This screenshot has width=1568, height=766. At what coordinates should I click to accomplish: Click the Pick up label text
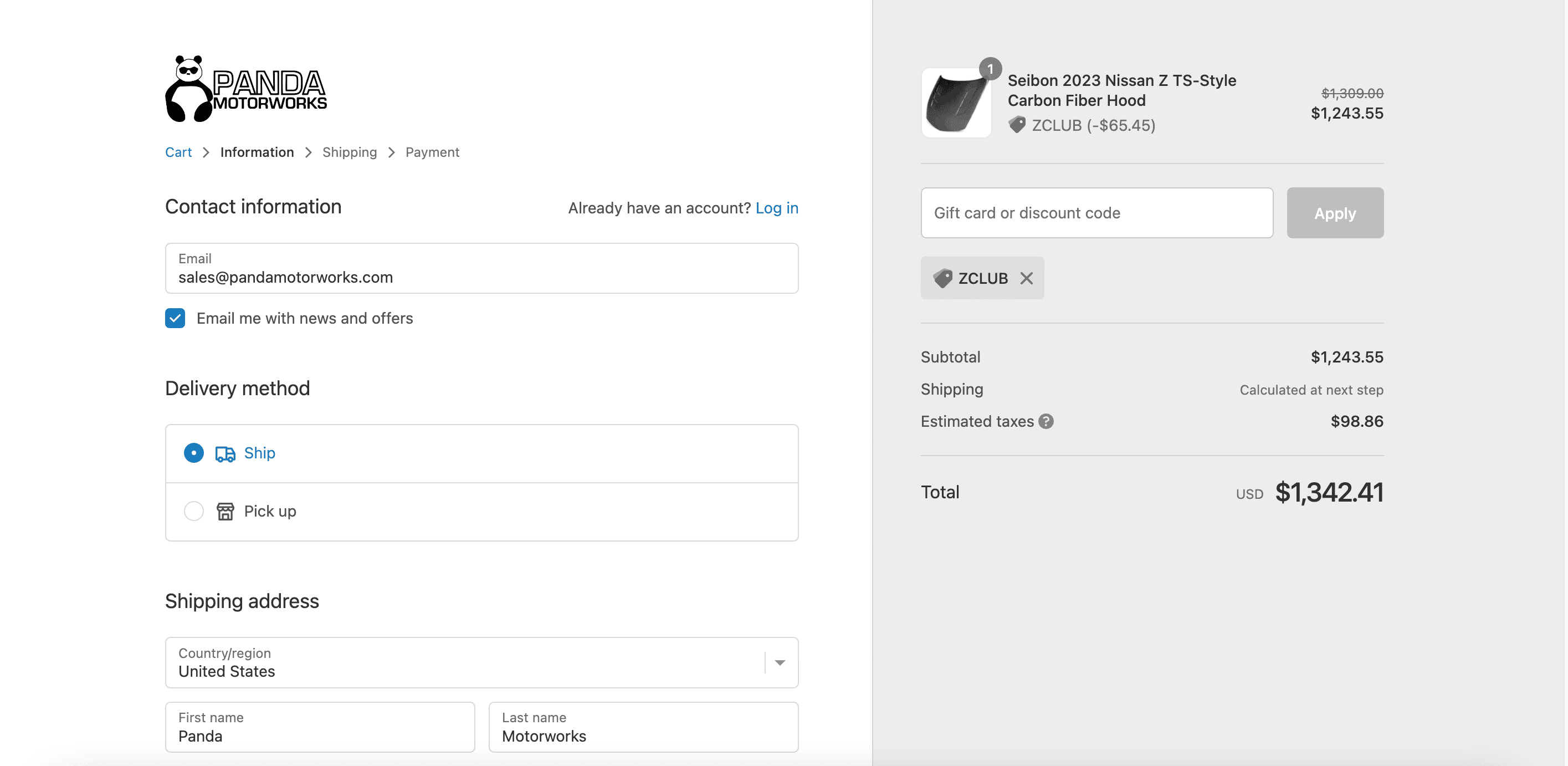[270, 512]
